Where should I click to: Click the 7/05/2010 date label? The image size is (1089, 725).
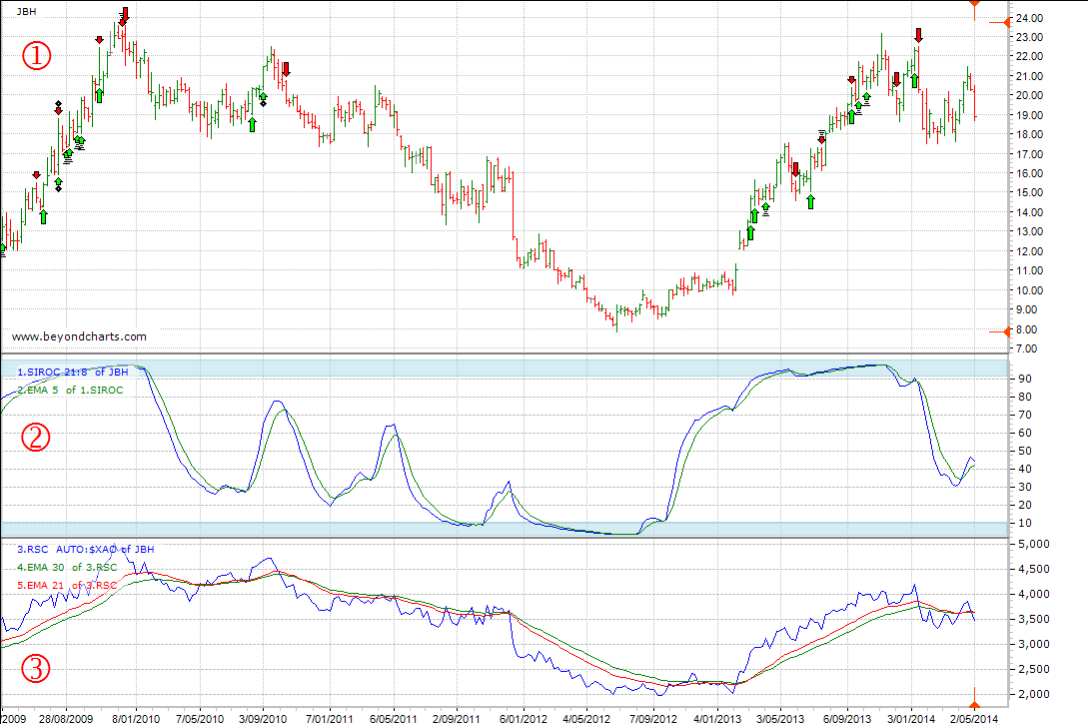[200, 719]
